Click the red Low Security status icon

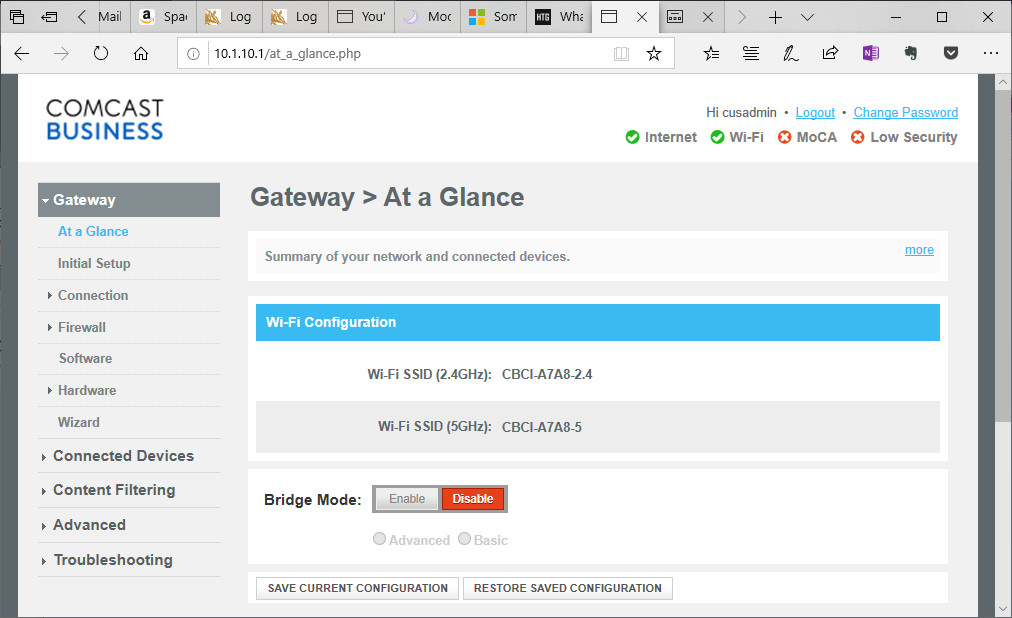[x=857, y=137]
